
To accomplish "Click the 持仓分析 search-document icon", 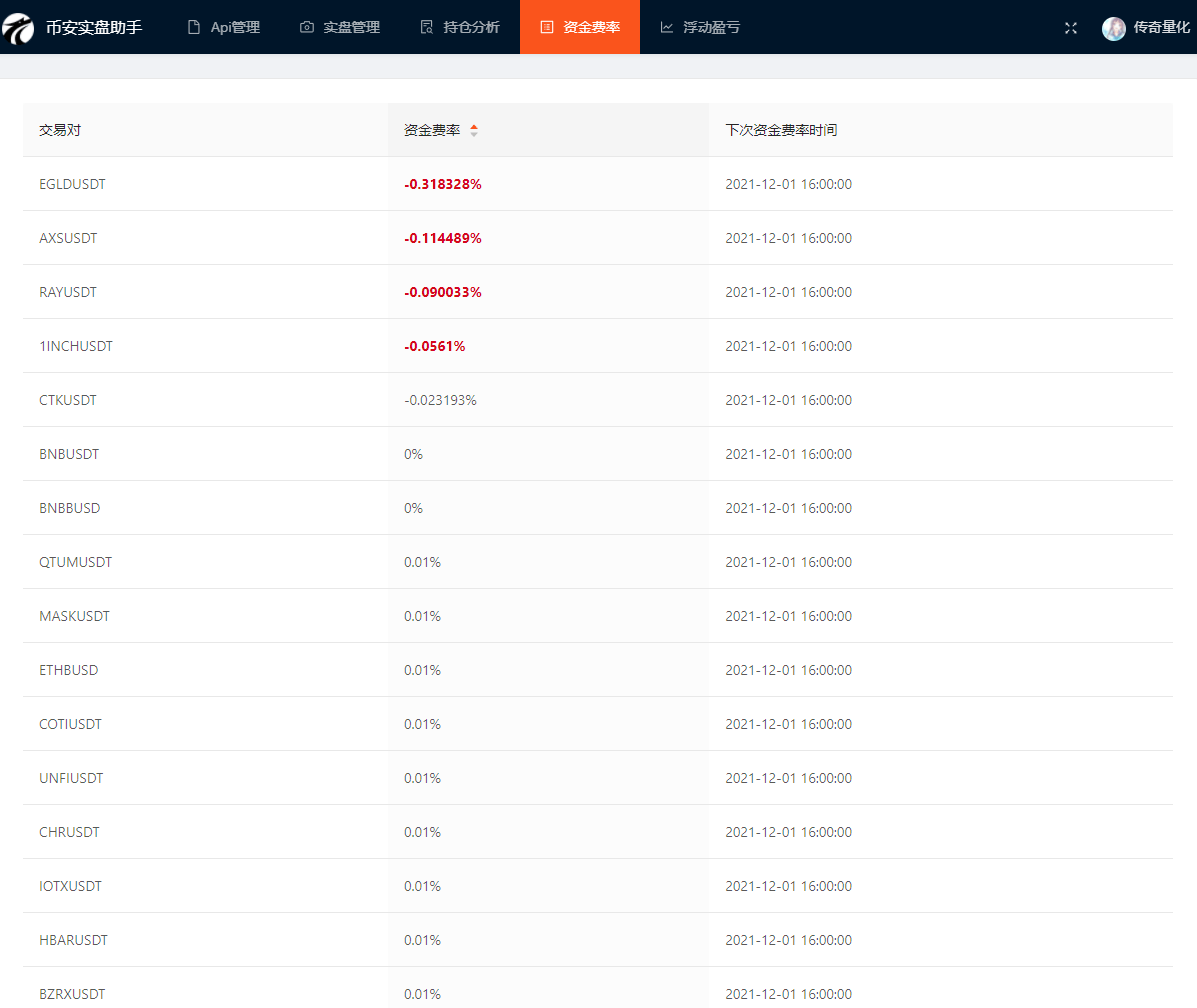I will pyautogui.click(x=427, y=27).
